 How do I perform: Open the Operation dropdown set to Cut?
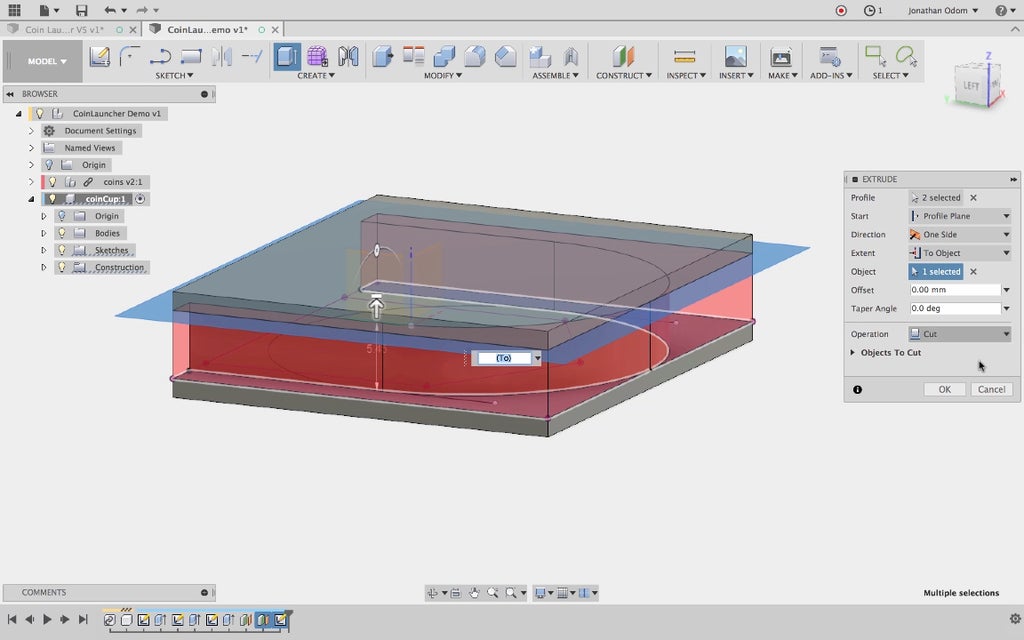(959, 334)
